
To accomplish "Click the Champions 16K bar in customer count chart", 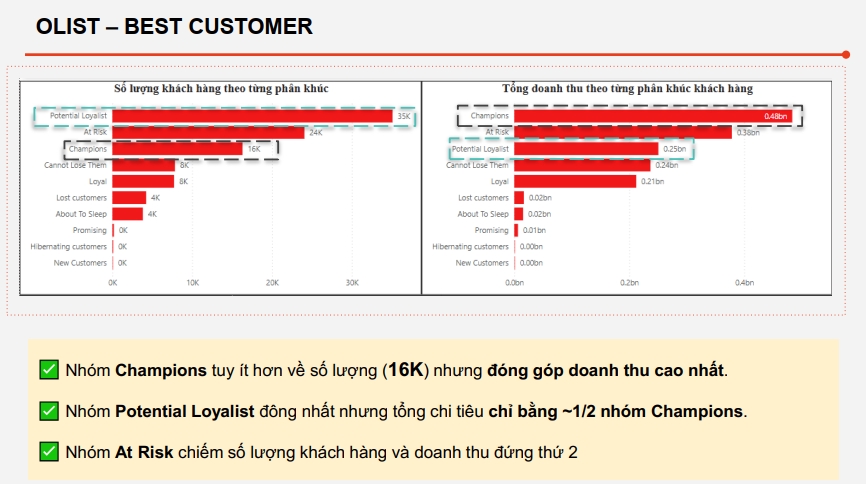I will [x=177, y=149].
